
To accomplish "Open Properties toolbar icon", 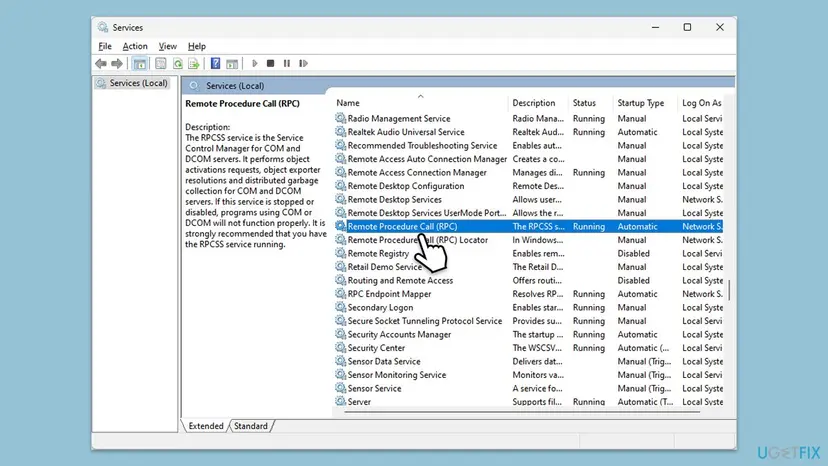I will tap(161, 63).
